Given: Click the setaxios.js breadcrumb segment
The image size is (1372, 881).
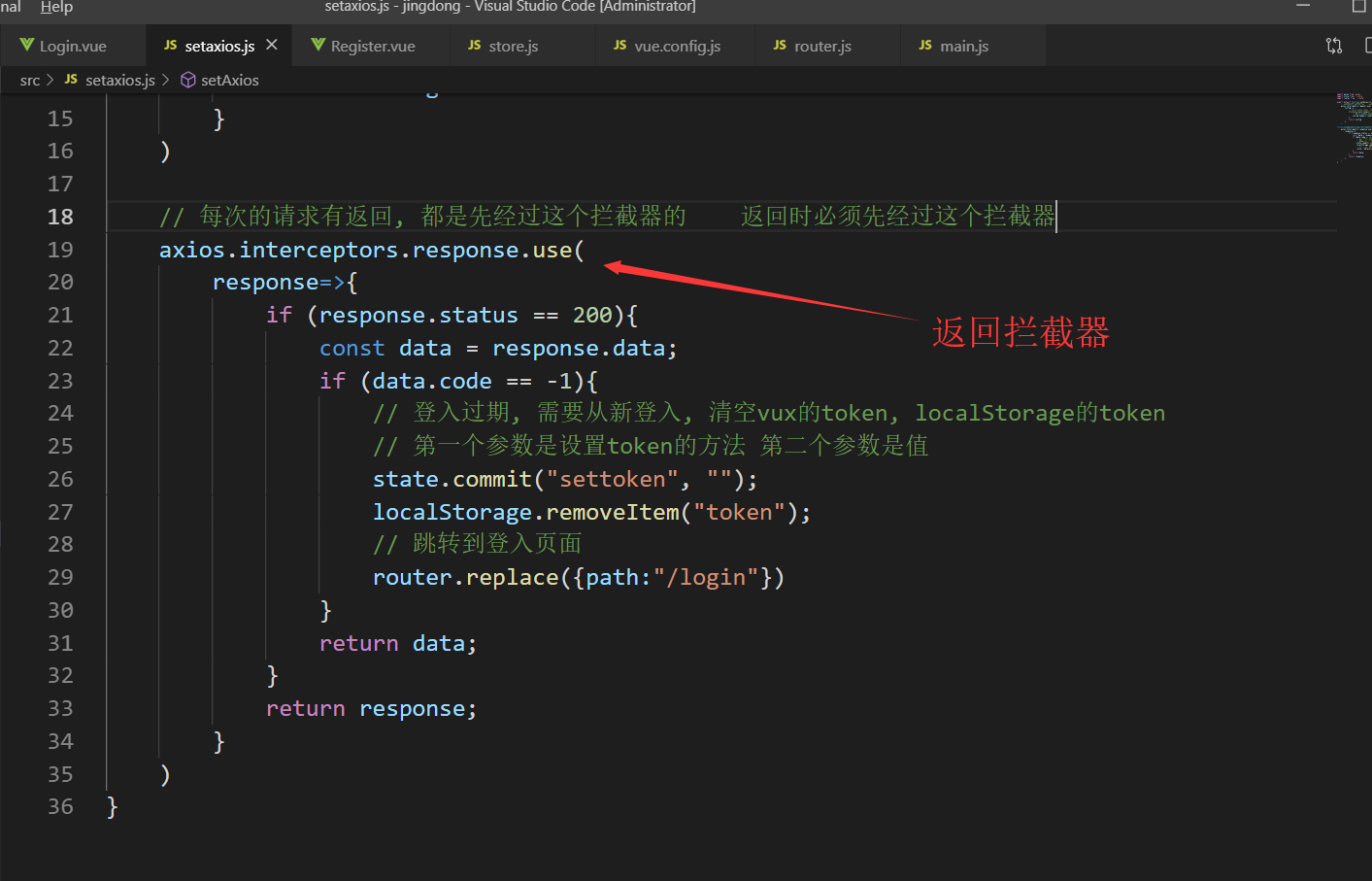Looking at the screenshot, I should coord(119,80).
